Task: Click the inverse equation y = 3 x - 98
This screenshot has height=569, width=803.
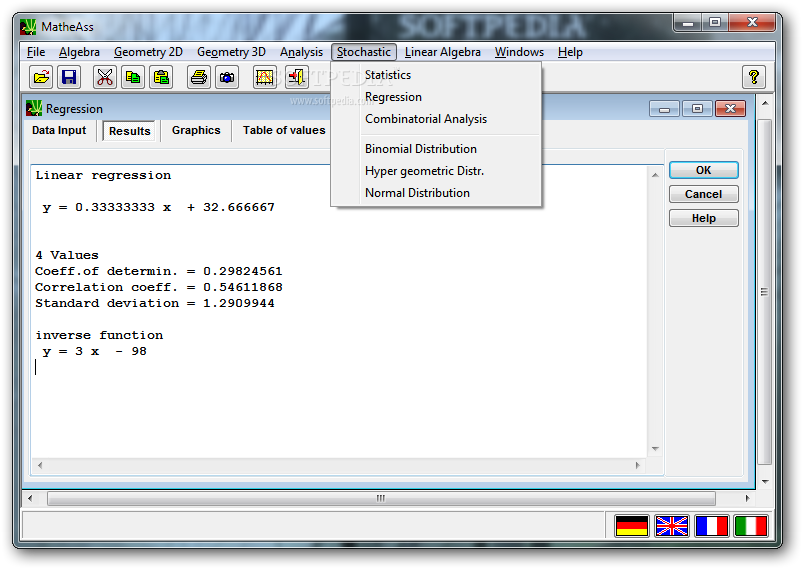Action: [x=95, y=351]
